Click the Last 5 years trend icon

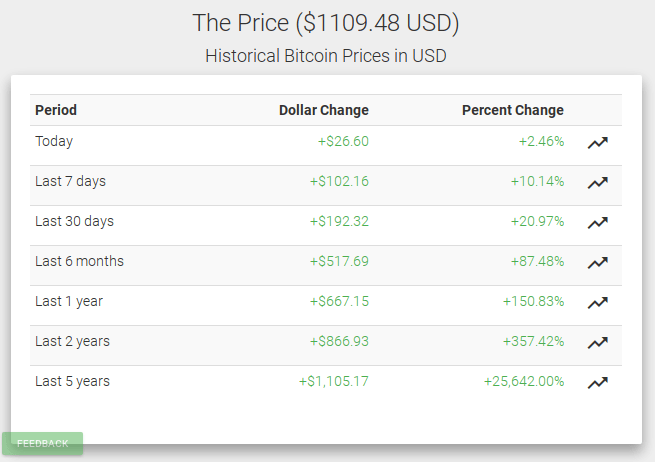(597, 383)
